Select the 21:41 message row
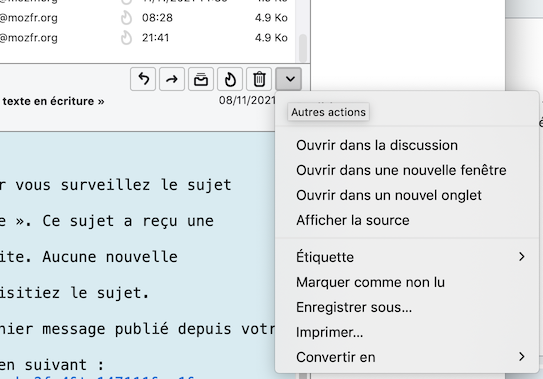The height and width of the screenshot is (379, 543). [148, 38]
